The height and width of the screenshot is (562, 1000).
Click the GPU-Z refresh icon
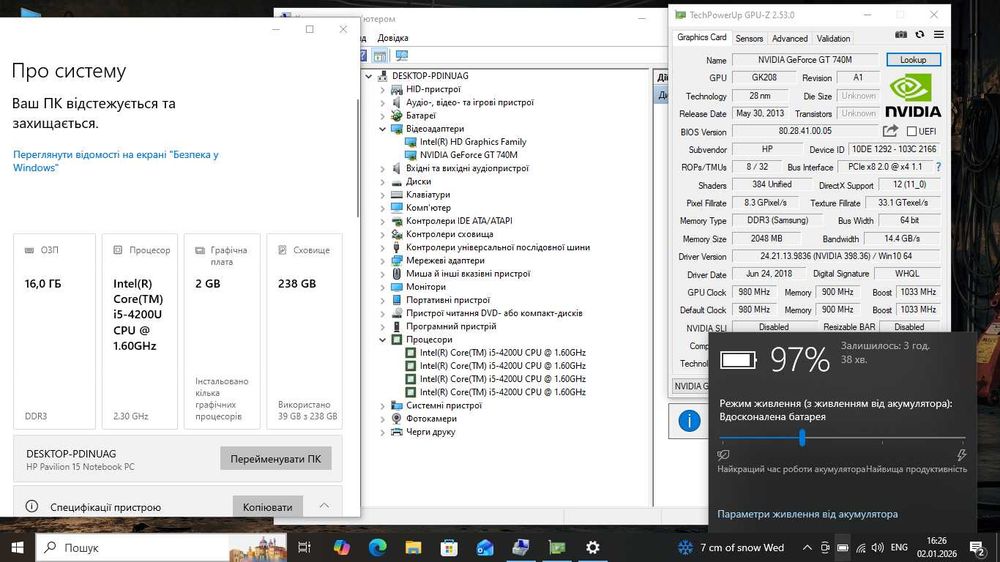pyautogui.click(x=920, y=34)
